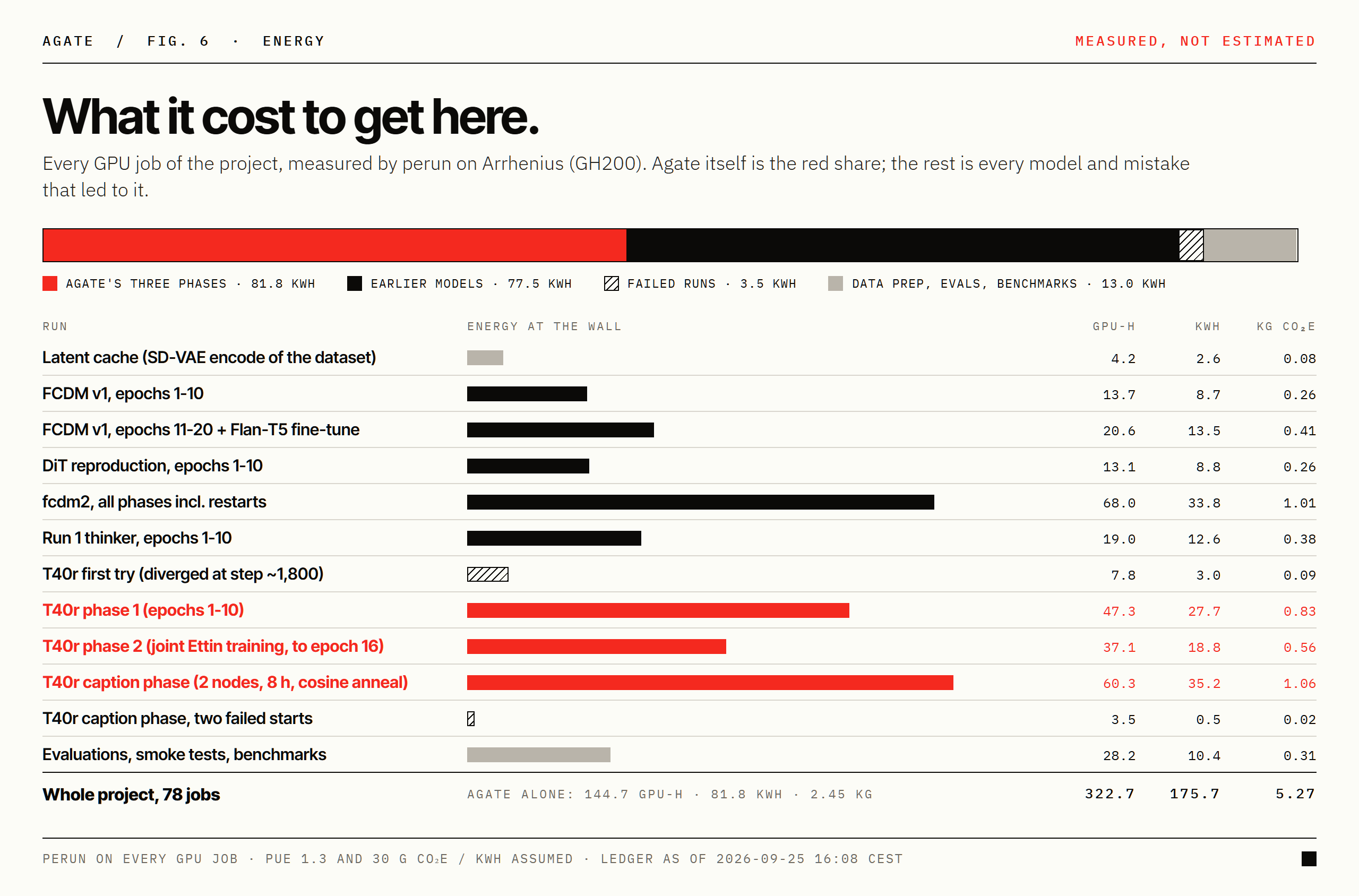Click 'T40r first try (diverged at step ~1,800)'
Screen dimensions: 1359x896
[183, 574]
